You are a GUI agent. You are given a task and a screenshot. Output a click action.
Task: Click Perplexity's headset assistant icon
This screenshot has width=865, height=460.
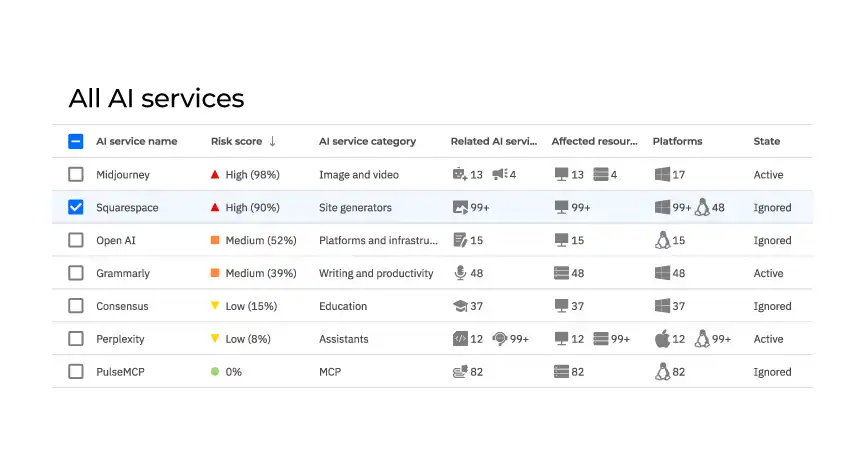(500, 339)
